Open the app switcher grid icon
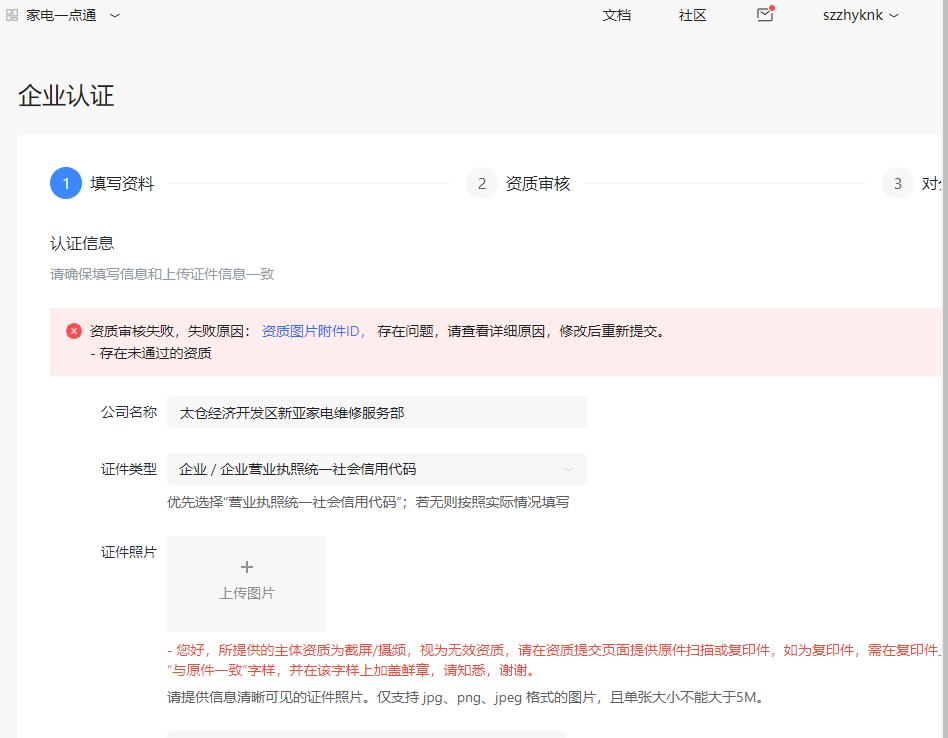948x738 pixels. 12,15
